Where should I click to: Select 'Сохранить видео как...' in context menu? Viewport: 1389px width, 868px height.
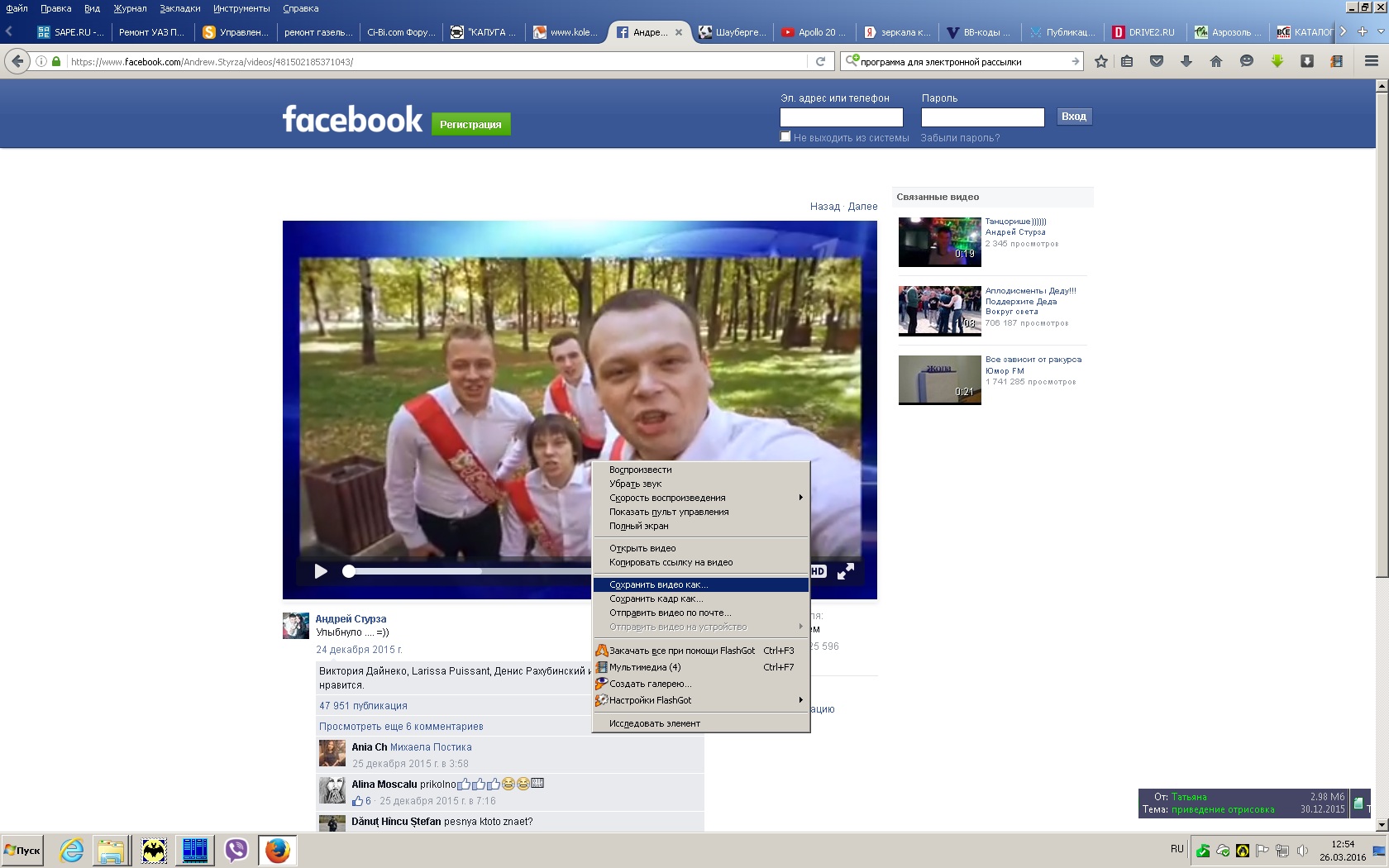click(x=659, y=584)
